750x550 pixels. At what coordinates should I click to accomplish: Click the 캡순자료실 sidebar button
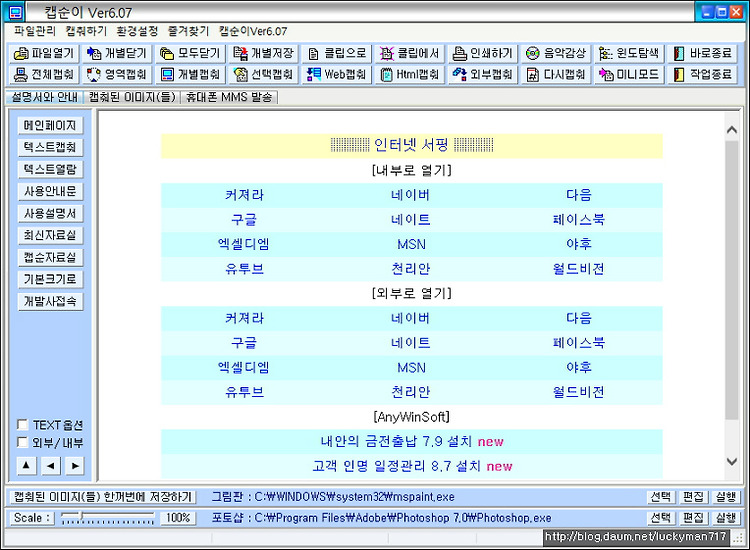(x=50, y=257)
